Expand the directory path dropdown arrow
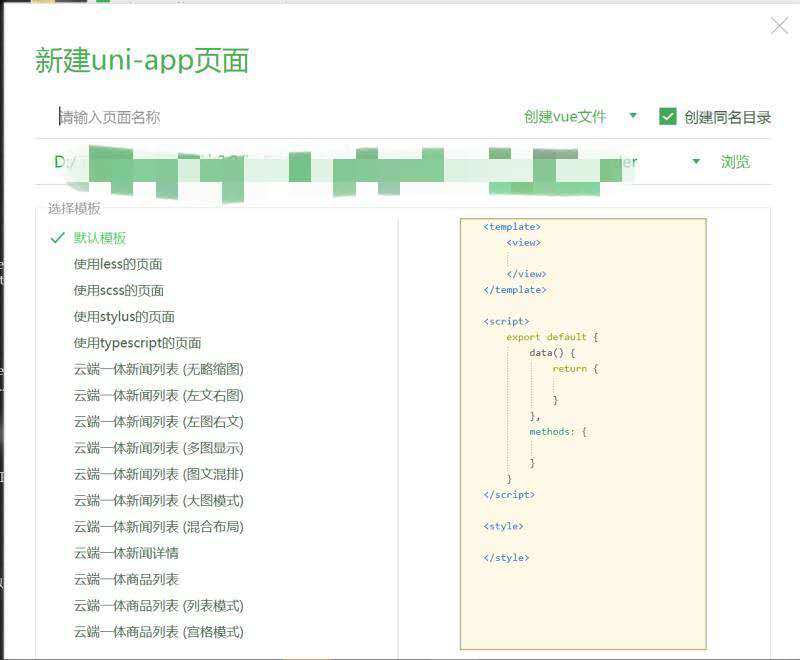800x660 pixels. click(x=696, y=162)
